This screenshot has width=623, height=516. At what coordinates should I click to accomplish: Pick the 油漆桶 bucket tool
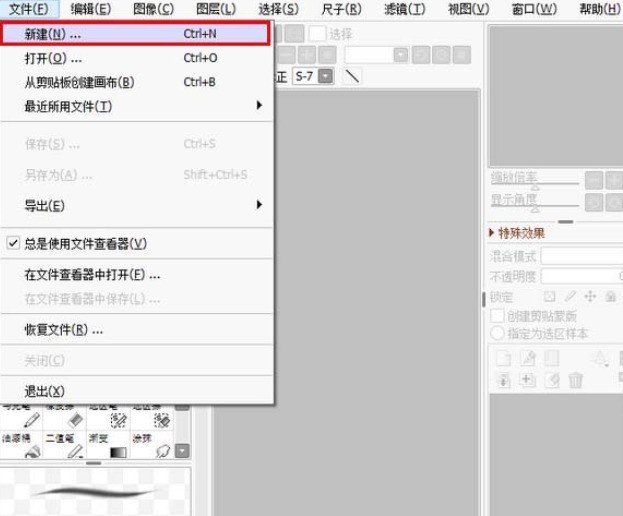(x=22, y=445)
